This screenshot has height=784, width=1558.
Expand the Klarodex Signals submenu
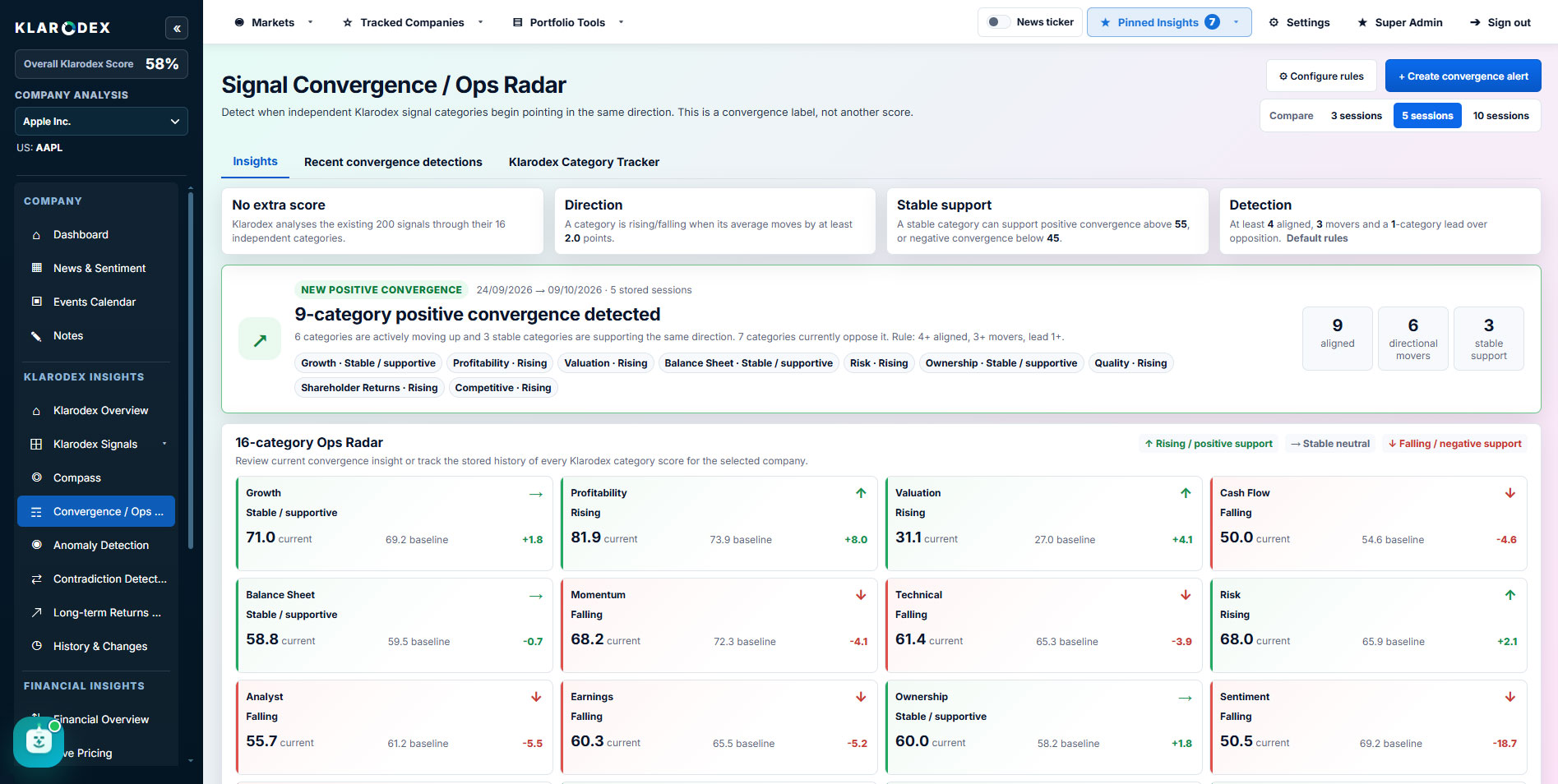pyautogui.click(x=96, y=444)
